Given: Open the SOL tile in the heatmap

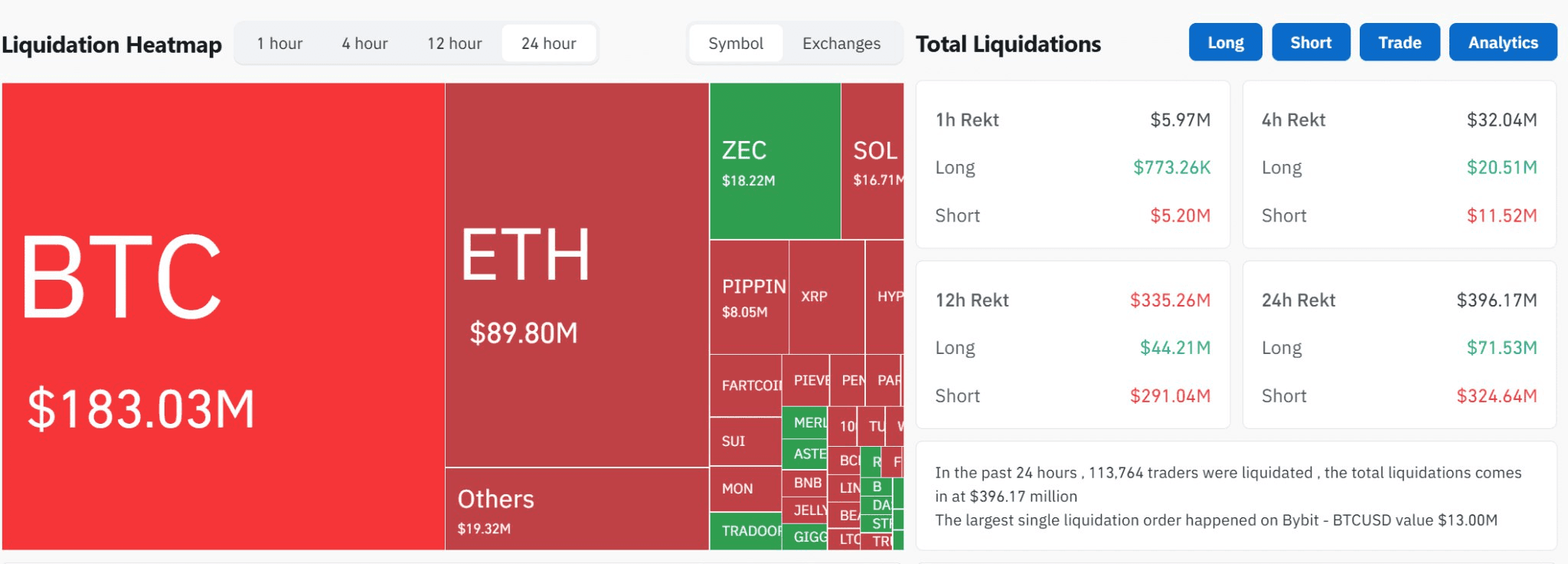Looking at the screenshot, I should (x=872, y=161).
